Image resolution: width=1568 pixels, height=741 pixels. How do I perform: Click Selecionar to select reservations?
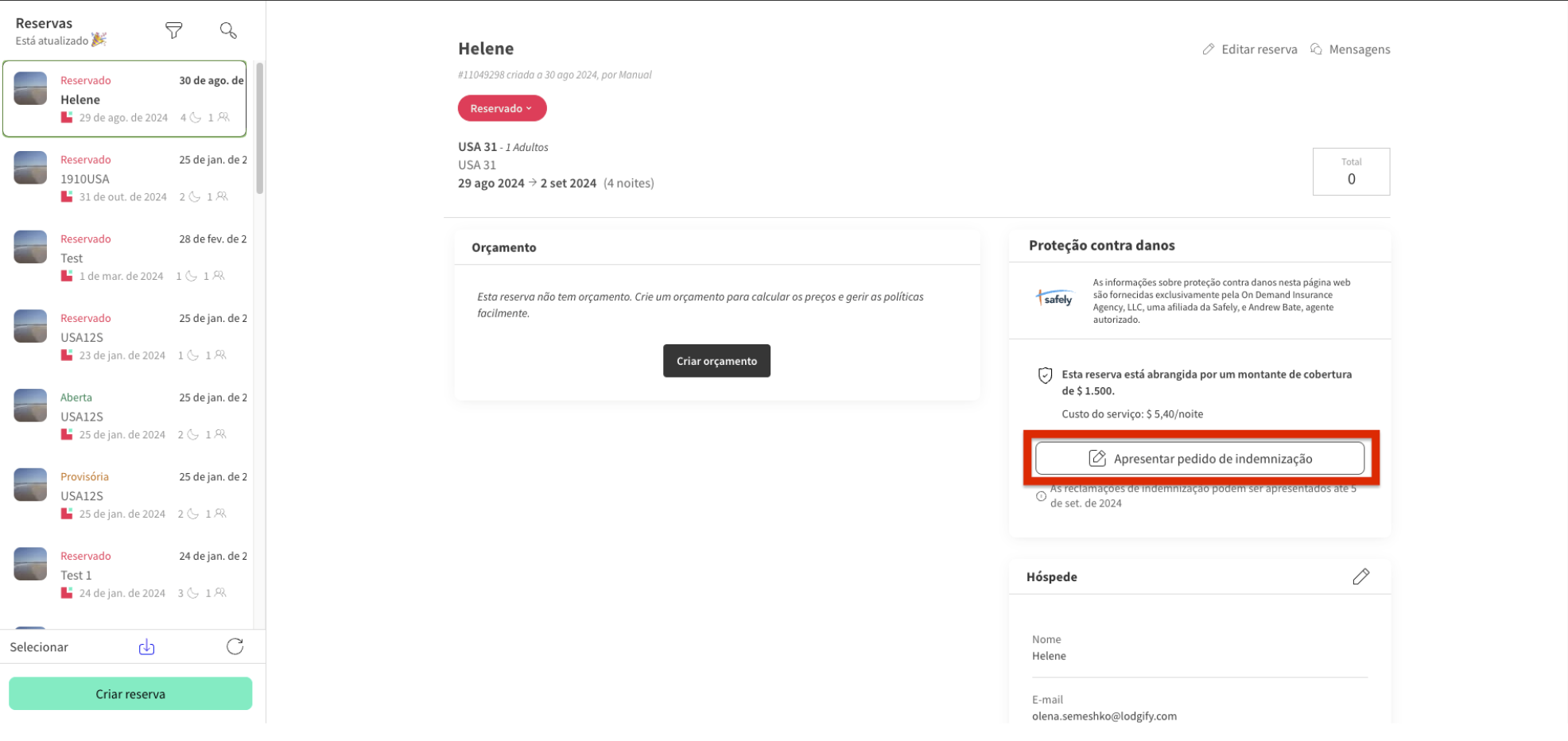coord(39,647)
